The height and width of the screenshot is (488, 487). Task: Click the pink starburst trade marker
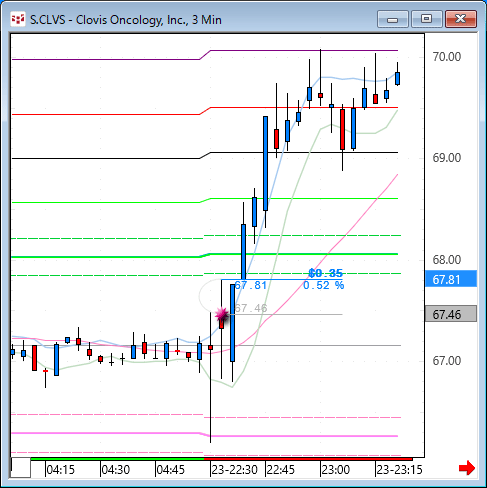click(x=222, y=314)
